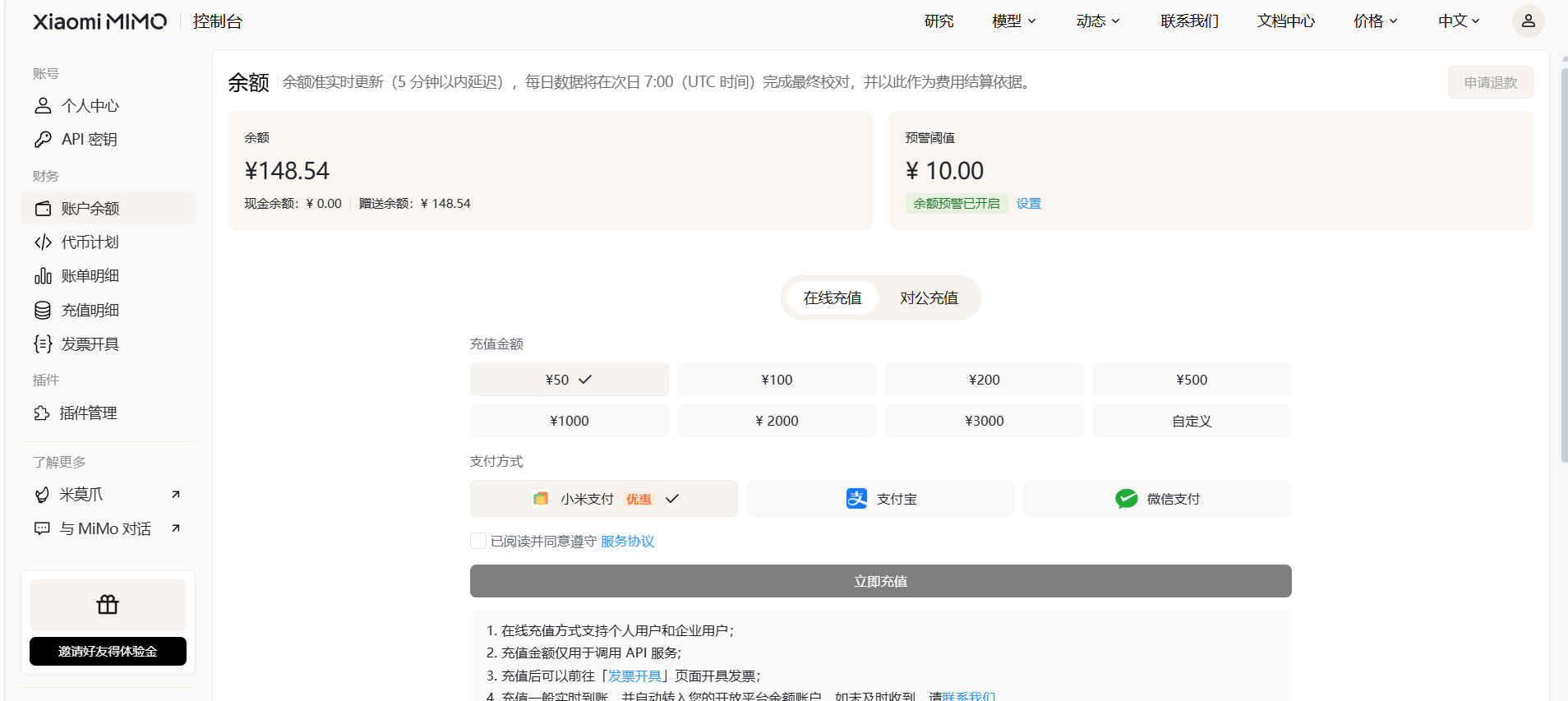Select the ¥200 recharge amount
Screen dimensions: 1568x701
(x=985, y=380)
